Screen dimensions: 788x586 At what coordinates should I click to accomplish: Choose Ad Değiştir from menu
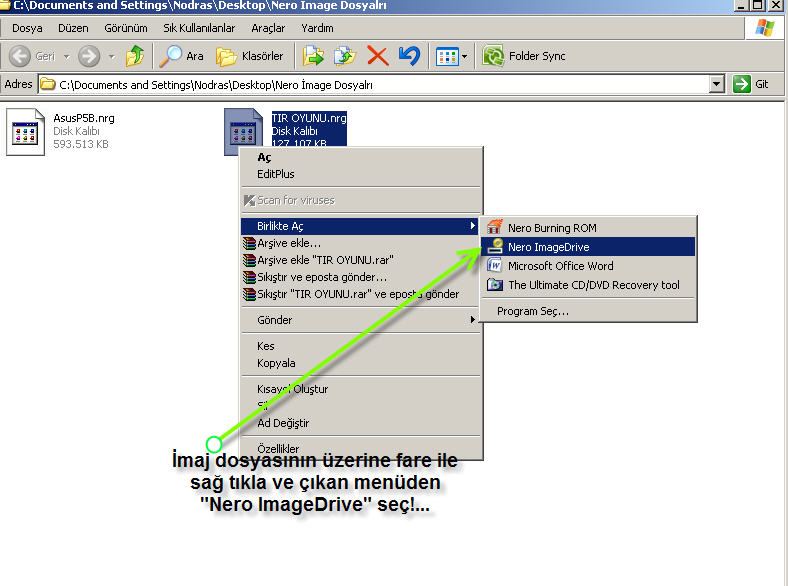pos(361,423)
